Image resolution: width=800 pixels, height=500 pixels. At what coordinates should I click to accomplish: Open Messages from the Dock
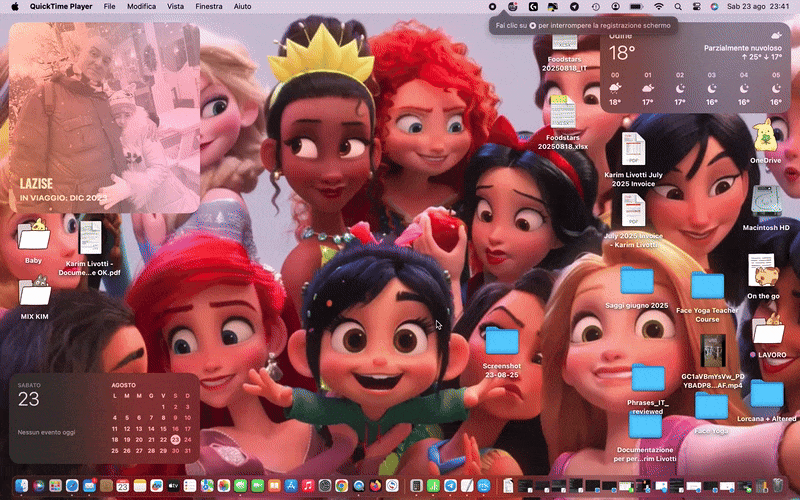point(240,485)
